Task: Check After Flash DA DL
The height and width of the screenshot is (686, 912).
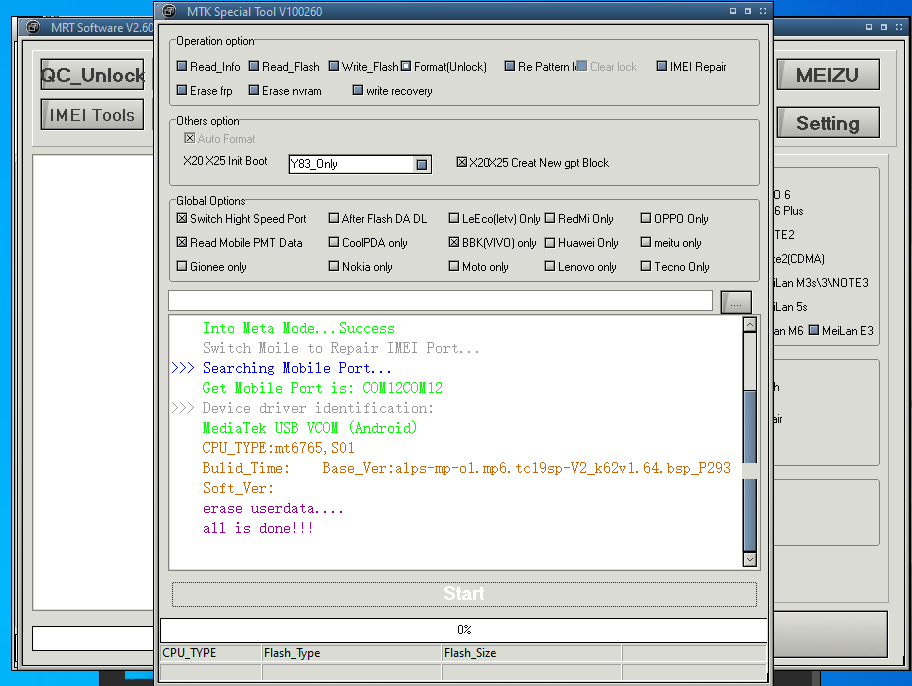Action: point(334,218)
